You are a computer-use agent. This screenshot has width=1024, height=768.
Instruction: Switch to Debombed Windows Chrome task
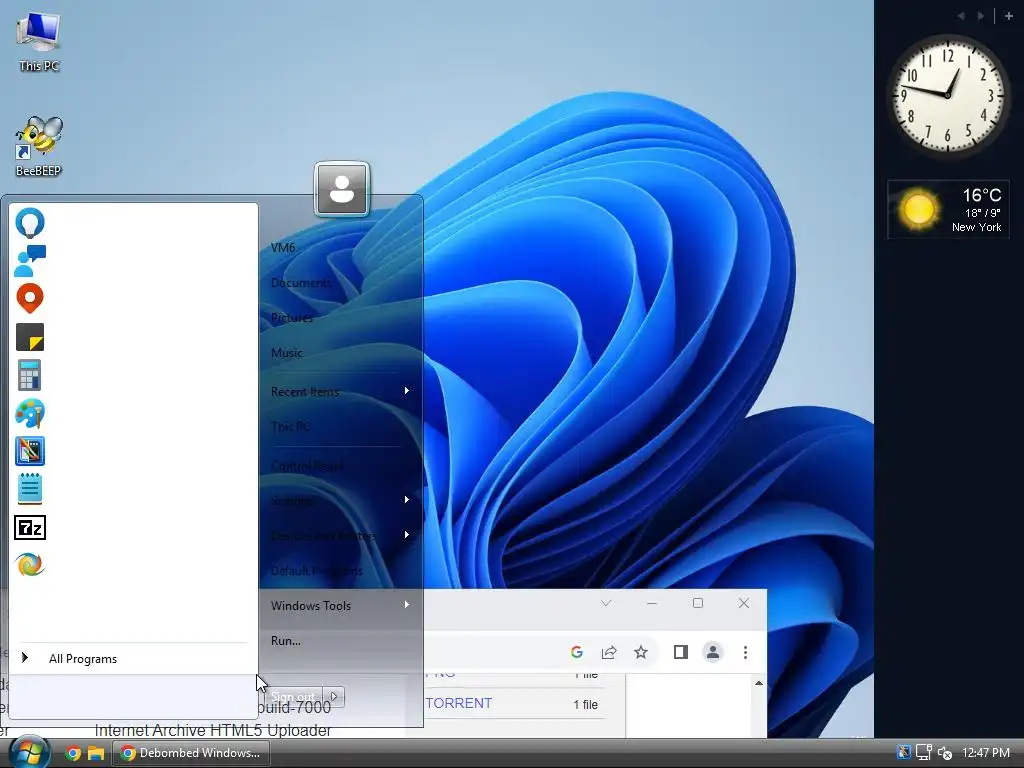pos(191,753)
